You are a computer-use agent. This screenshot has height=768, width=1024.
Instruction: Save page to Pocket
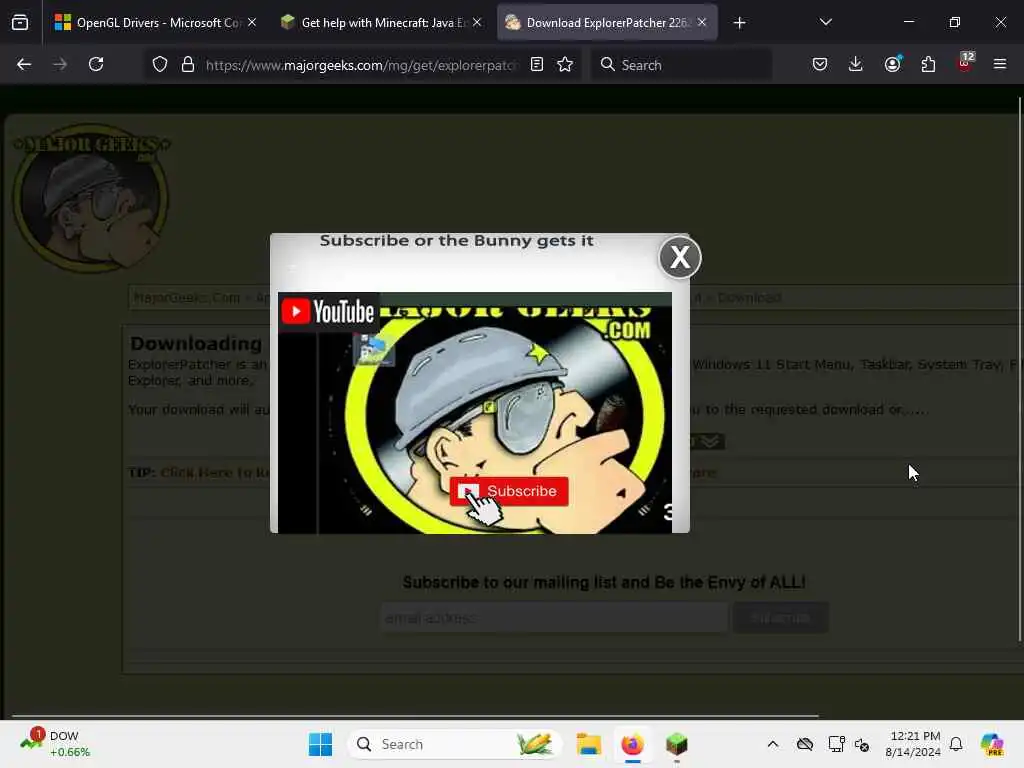pos(820,64)
